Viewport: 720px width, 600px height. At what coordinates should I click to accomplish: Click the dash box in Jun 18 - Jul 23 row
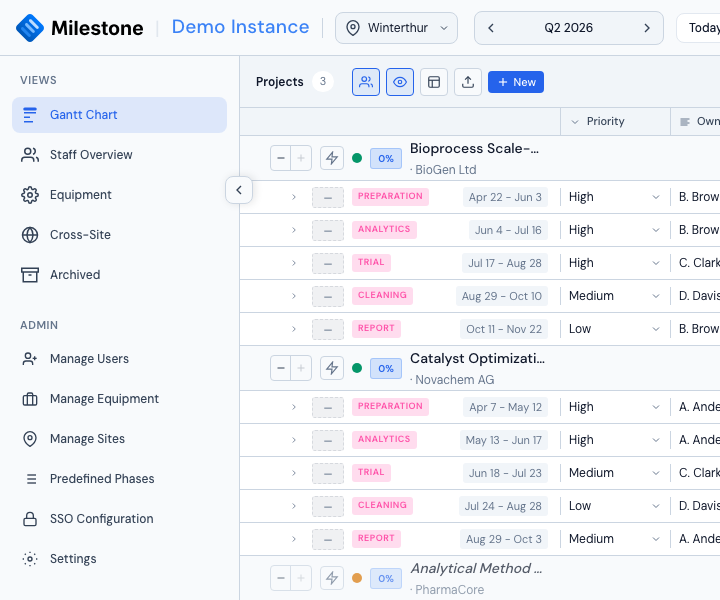[328, 474]
